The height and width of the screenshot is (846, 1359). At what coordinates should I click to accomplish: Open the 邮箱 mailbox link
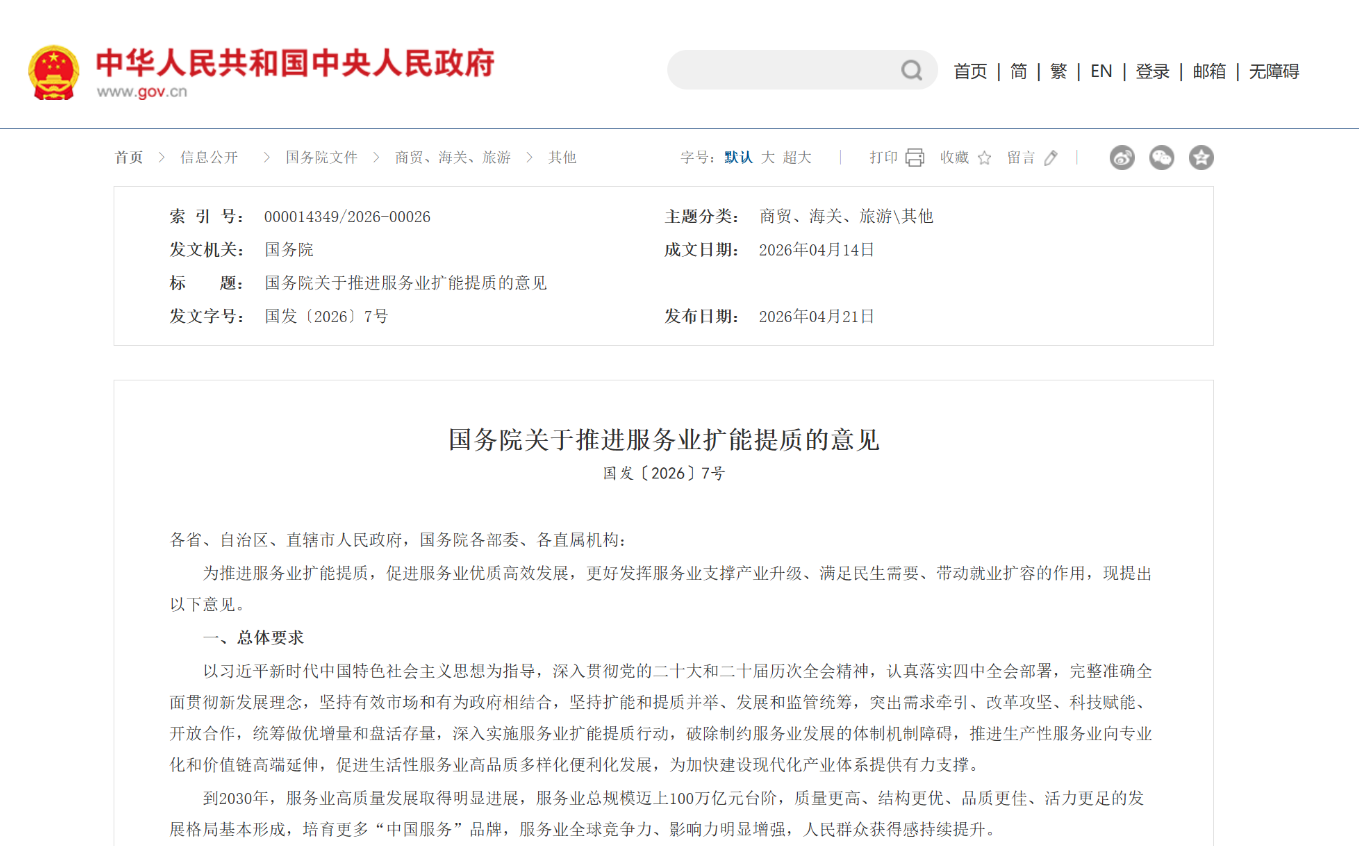click(1209, 71)
